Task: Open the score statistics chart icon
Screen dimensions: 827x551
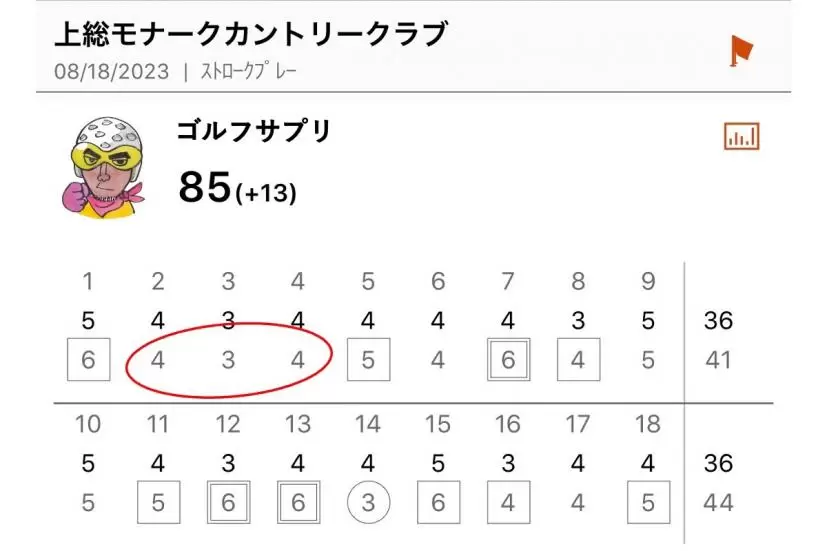Action: click(741, 137)
